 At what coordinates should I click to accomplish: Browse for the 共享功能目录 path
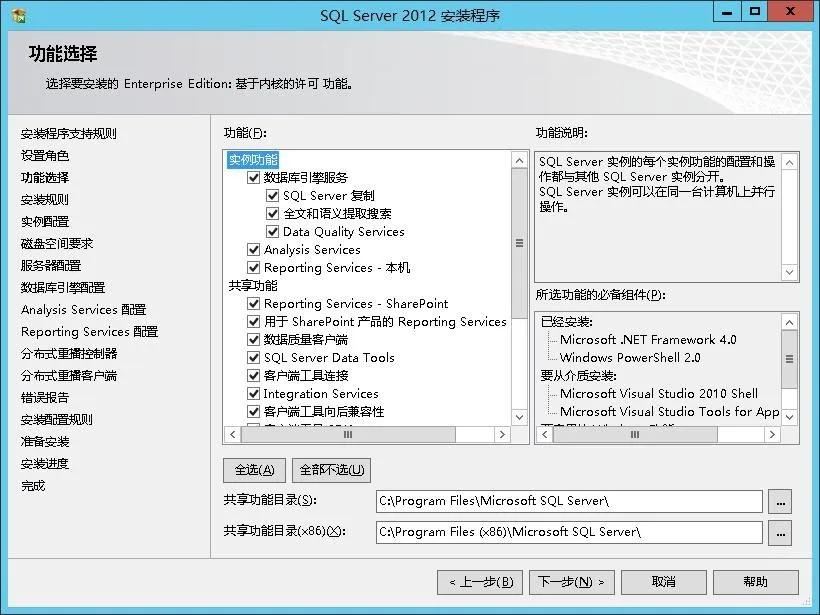(x=780, y=502)
